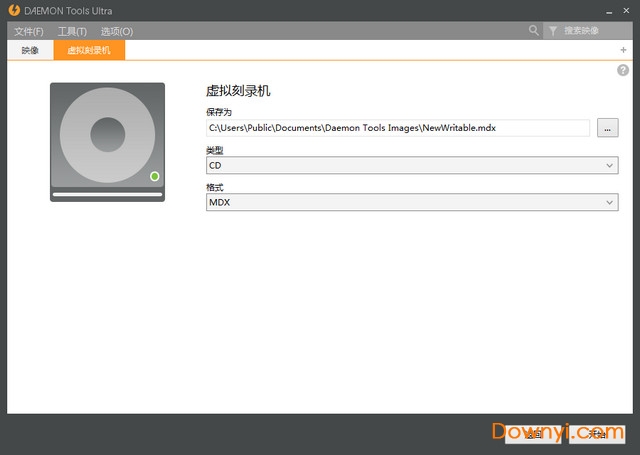Screen dimensions: 640x455
Task: Expand the 类型 dropdown showing CD
Action: (x=412, y=165)
